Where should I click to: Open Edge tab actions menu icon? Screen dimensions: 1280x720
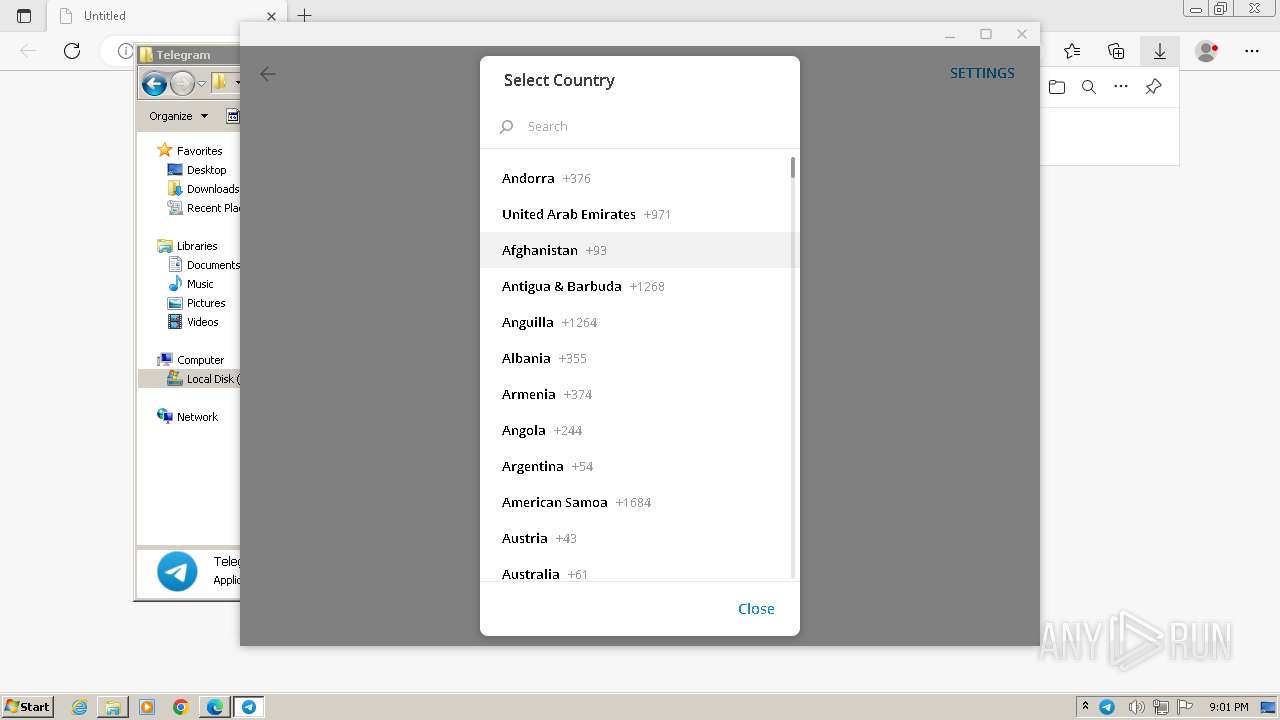click(x=24, y=16)
